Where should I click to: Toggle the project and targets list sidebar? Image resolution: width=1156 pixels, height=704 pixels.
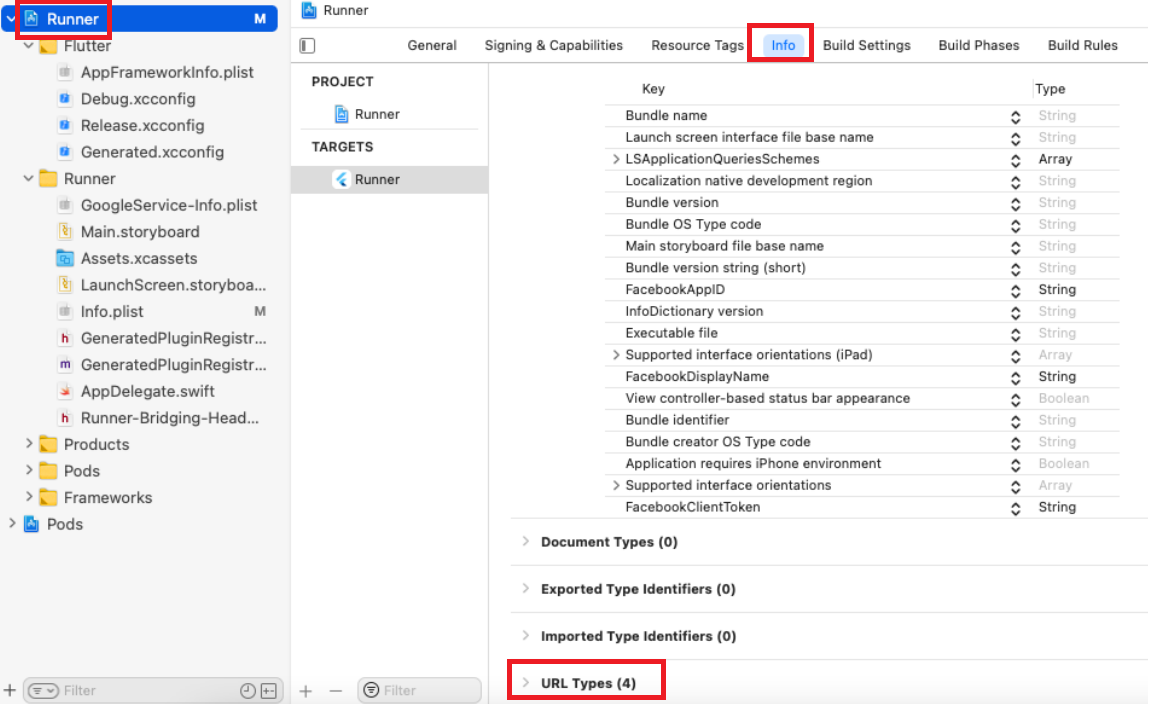(x=307, y=46)
